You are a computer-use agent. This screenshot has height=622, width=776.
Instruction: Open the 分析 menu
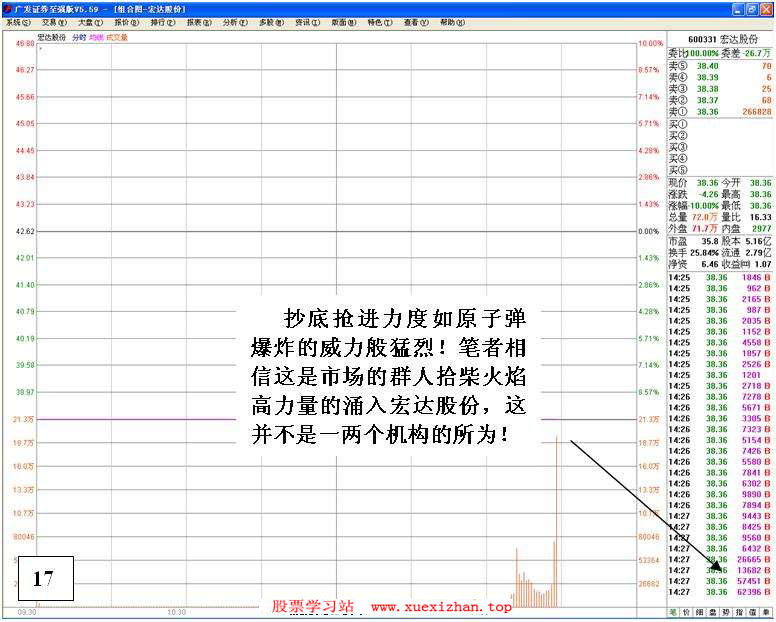coord(235,22)
